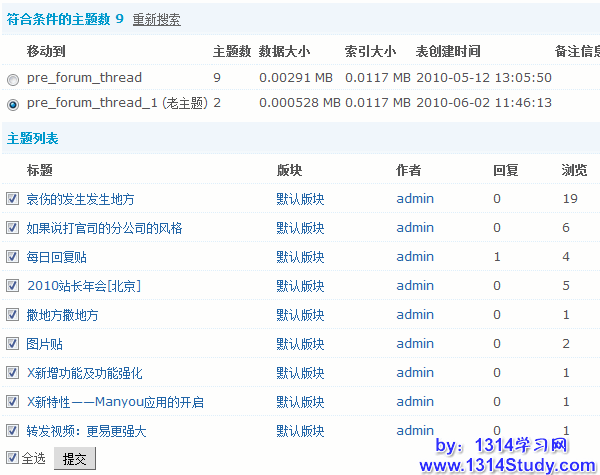Click the 提交 submit button
The height and width of the screenshot is (475, 600).
pyautogui.click(x=74, y=459)
